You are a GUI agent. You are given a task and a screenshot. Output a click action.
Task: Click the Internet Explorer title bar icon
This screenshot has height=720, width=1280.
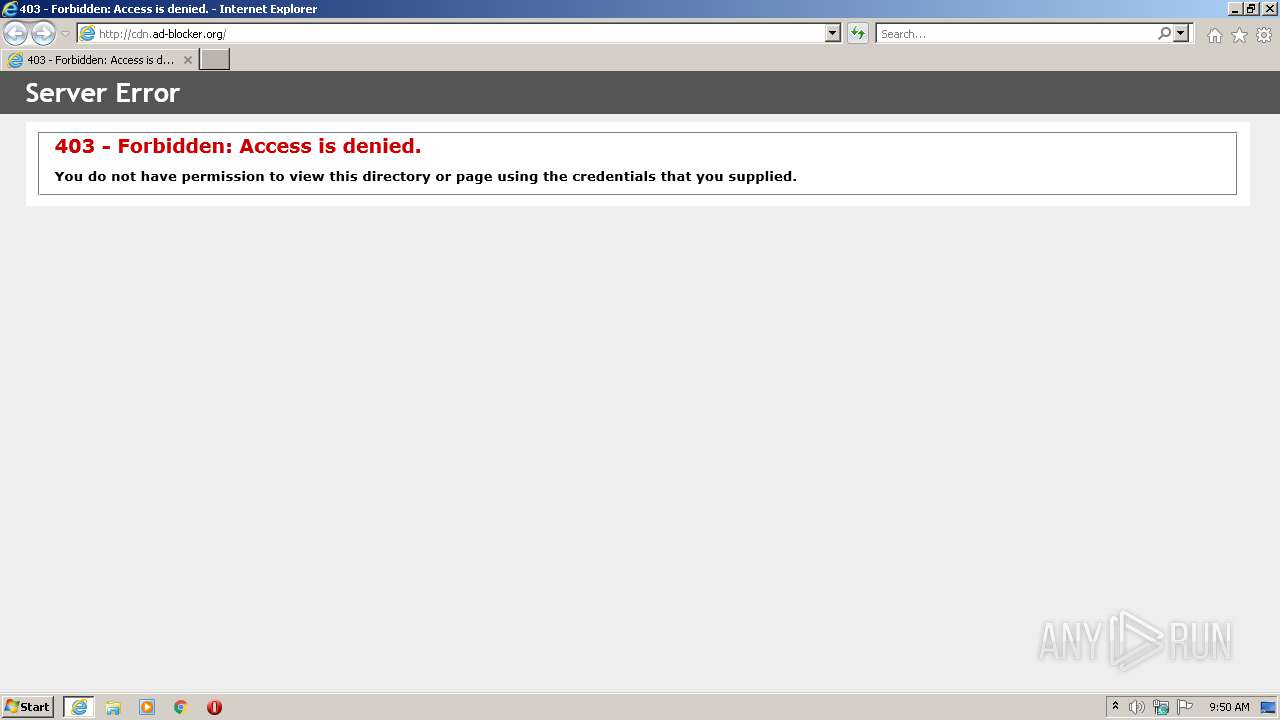click(x=10, y=9)
